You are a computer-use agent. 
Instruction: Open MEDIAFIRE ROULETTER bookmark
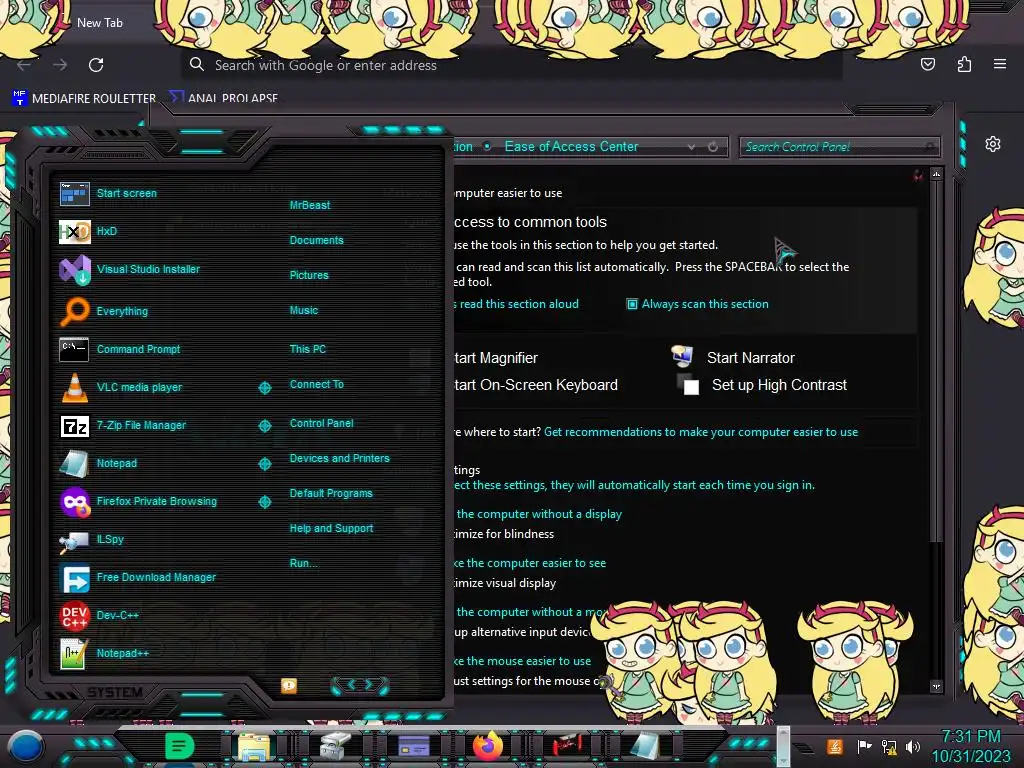[x=84, y=98]
